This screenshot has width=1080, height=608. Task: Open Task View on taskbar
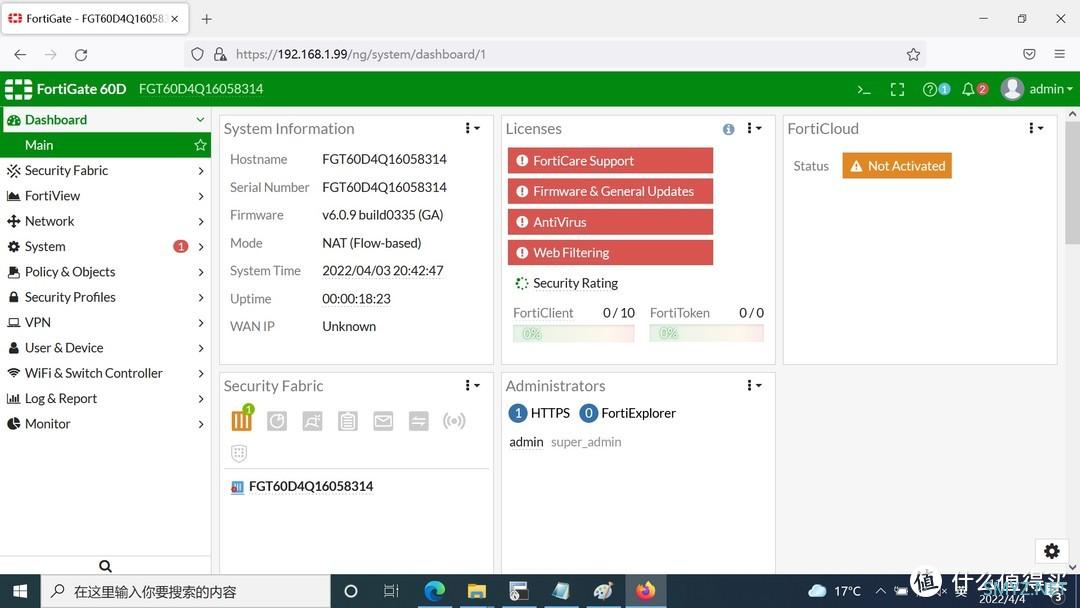pos(391,591)
